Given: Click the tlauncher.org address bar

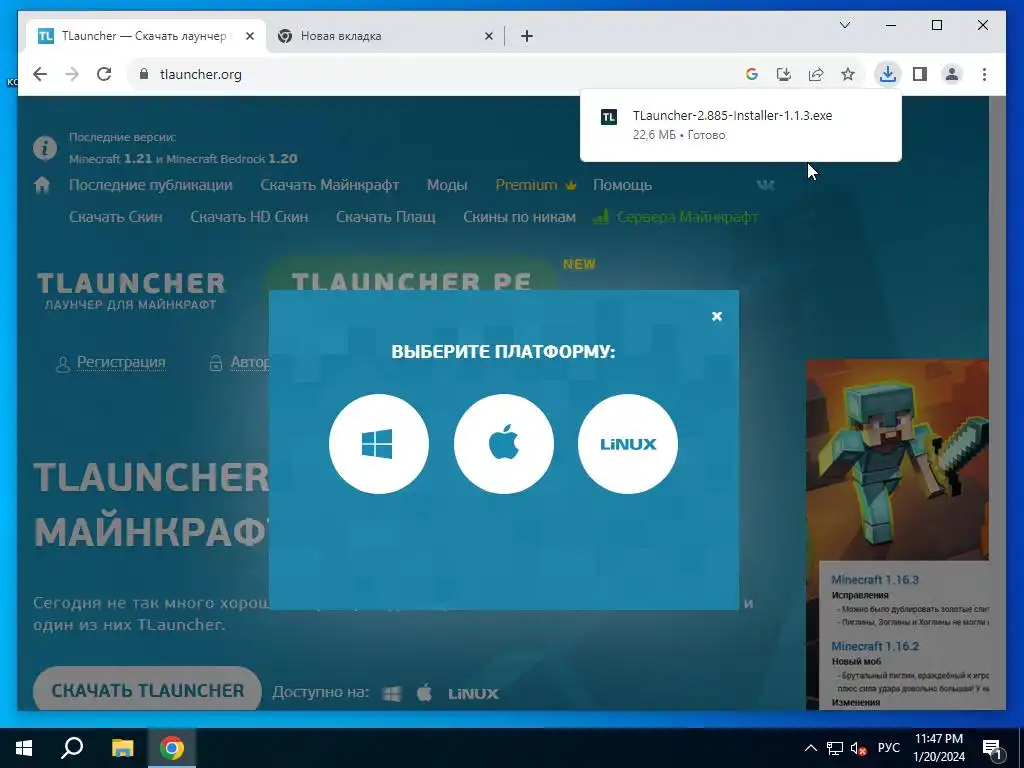Looking at the screenshot, I should tap(431, 74).
